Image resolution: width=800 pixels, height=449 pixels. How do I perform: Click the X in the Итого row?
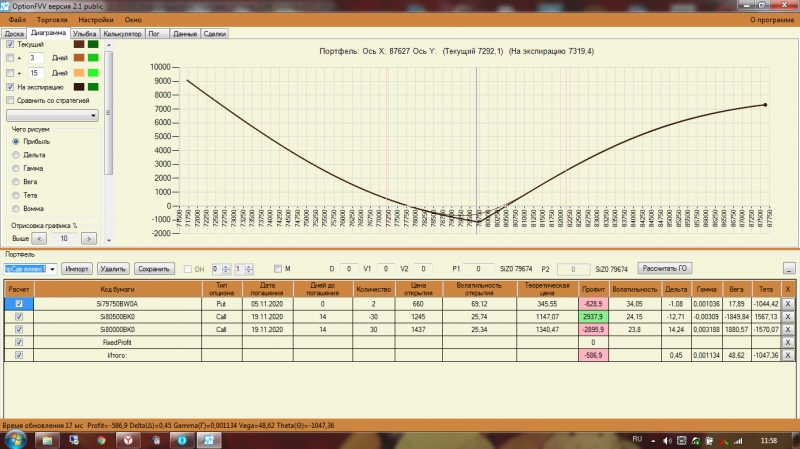pyautogui.click(x=788, y=355)
